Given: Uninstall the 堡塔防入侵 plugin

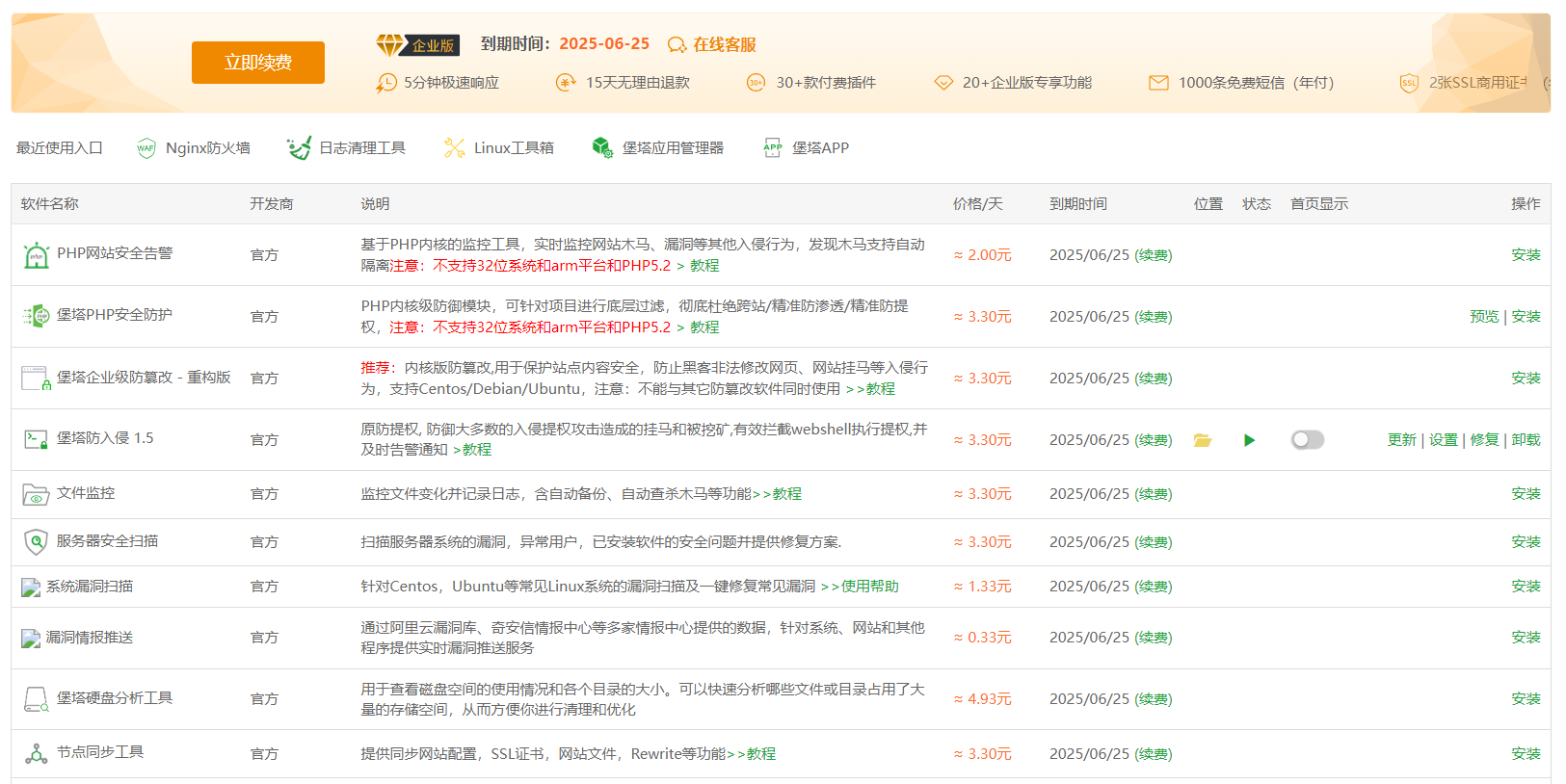Looking at the screenshot, I should click(x=1525, y=440).
